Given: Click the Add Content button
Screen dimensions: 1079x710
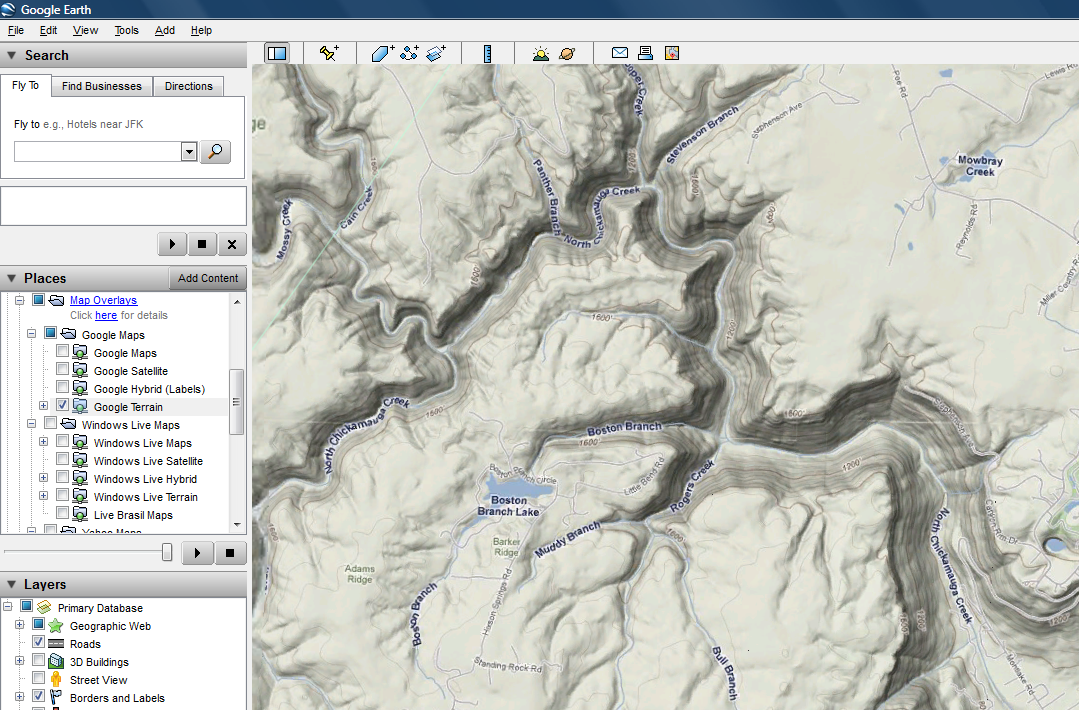Looking at the screenshot, I should click(208, 278).
